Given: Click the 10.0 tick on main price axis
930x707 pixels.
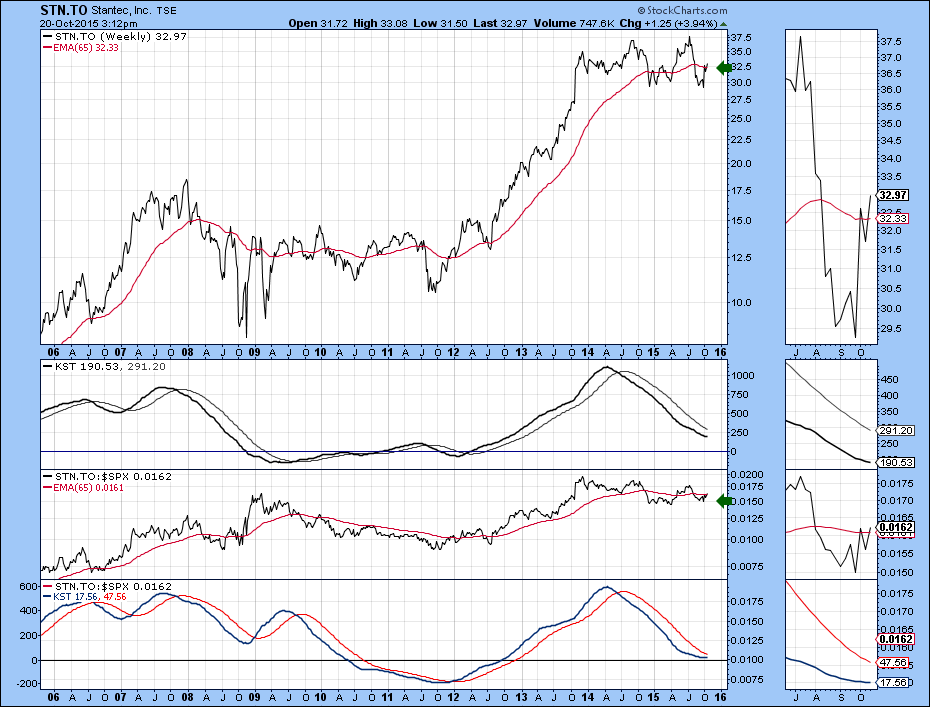Looking at the screenshot, I should pos(740,302).
